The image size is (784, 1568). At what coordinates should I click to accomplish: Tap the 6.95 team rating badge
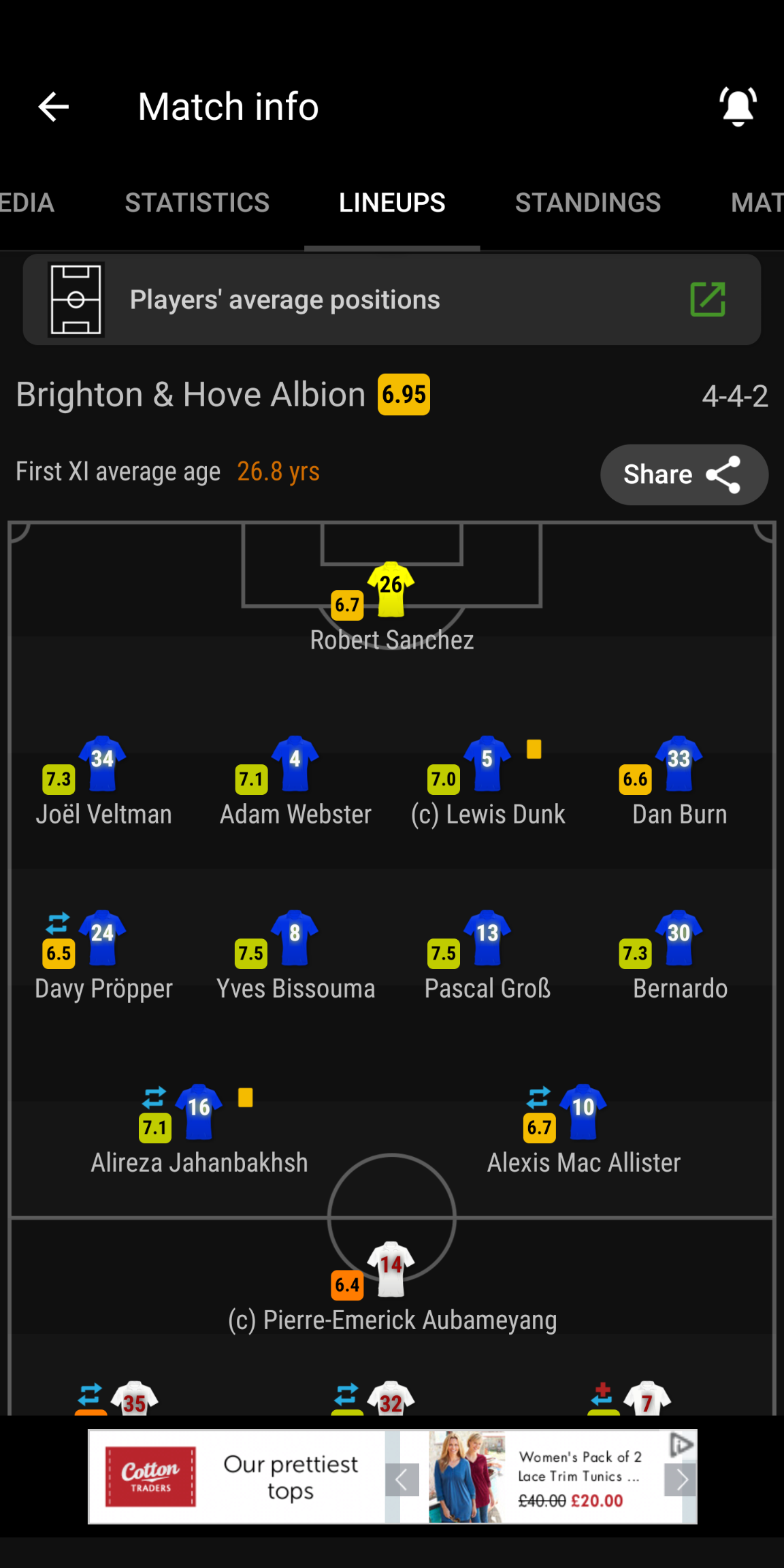tap(404, 395)
